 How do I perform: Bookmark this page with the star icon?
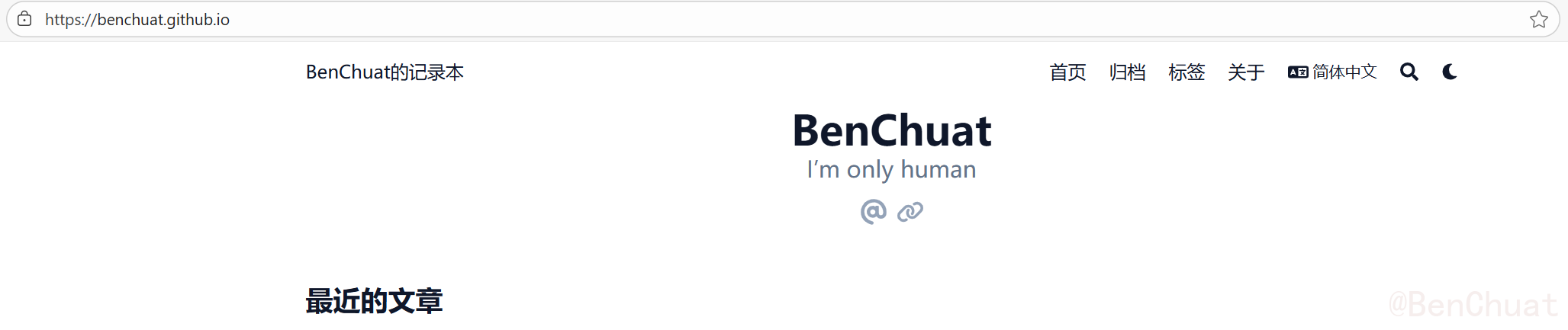click(x=1538, y=19)
